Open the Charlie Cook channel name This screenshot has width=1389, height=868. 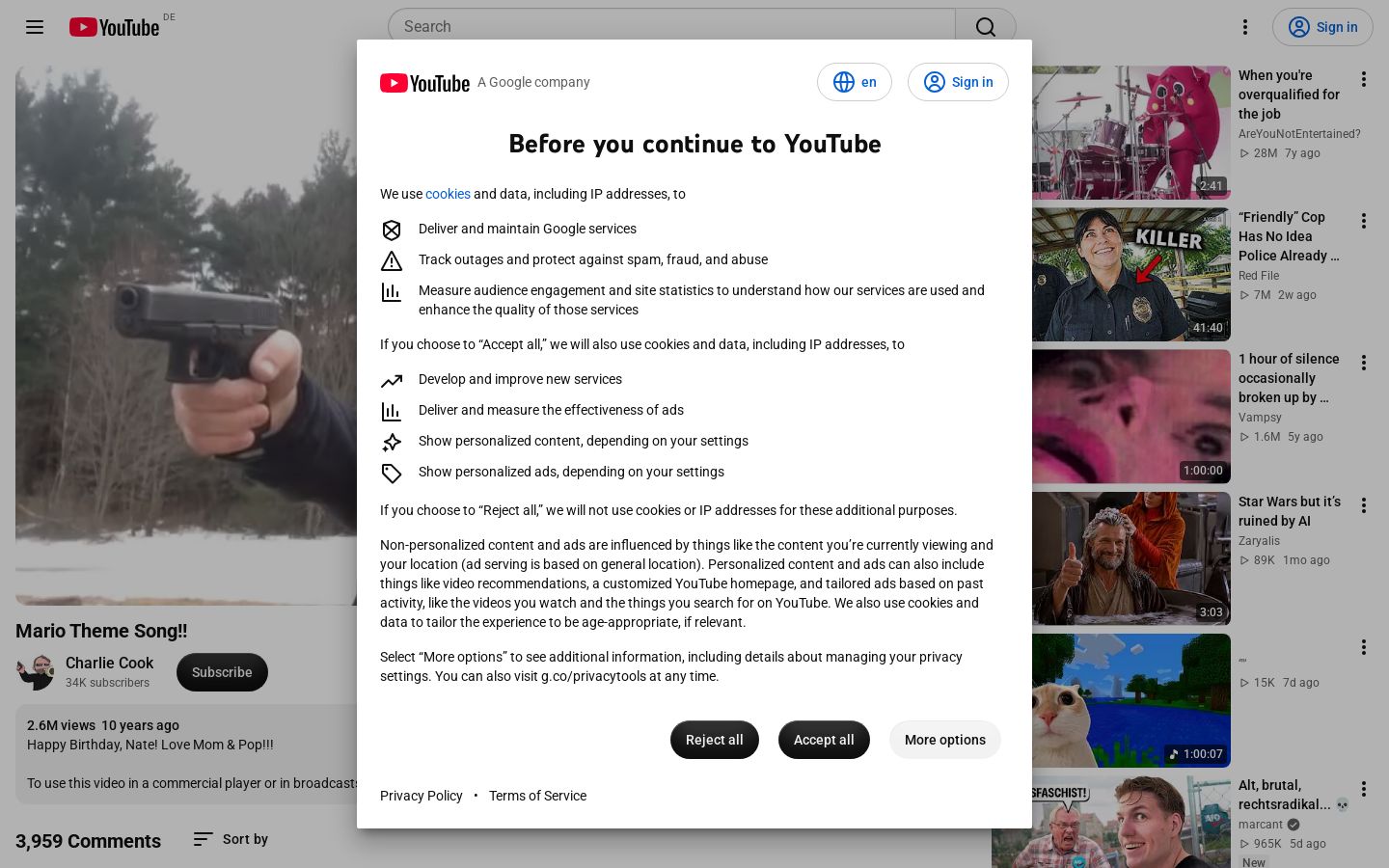click(109, 663)
